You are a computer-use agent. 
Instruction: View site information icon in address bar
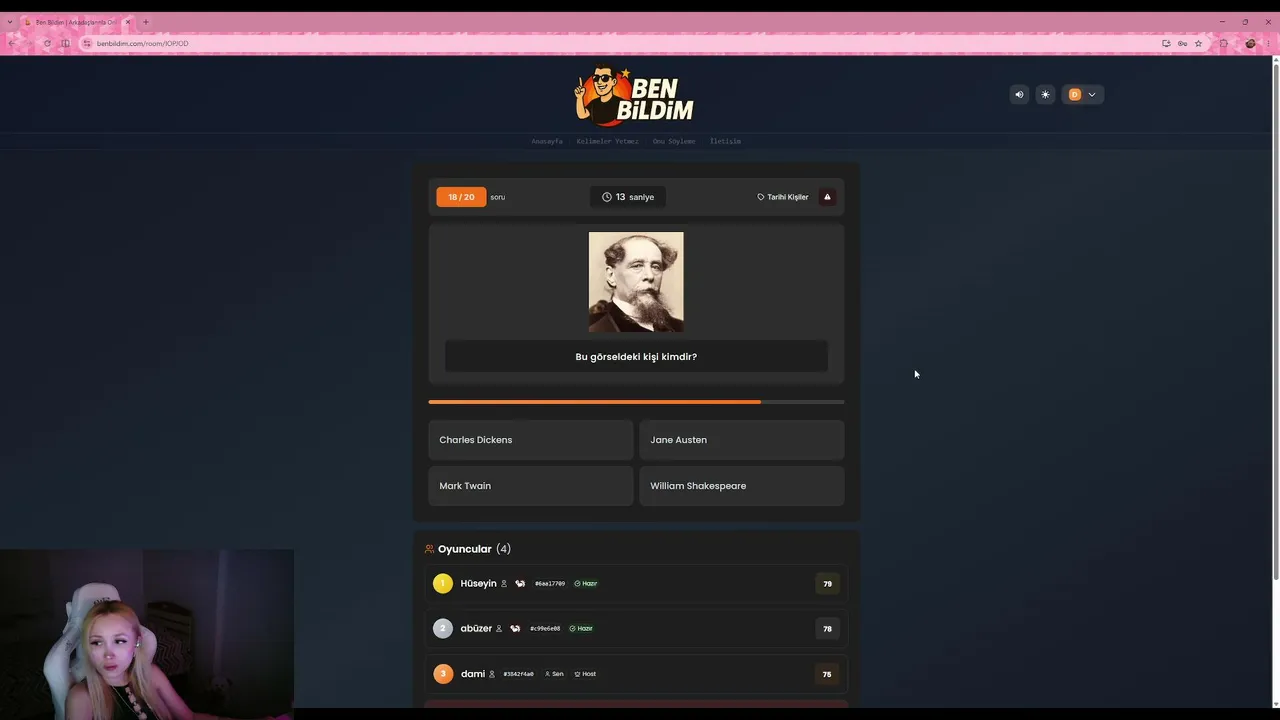tap(87, 44)
